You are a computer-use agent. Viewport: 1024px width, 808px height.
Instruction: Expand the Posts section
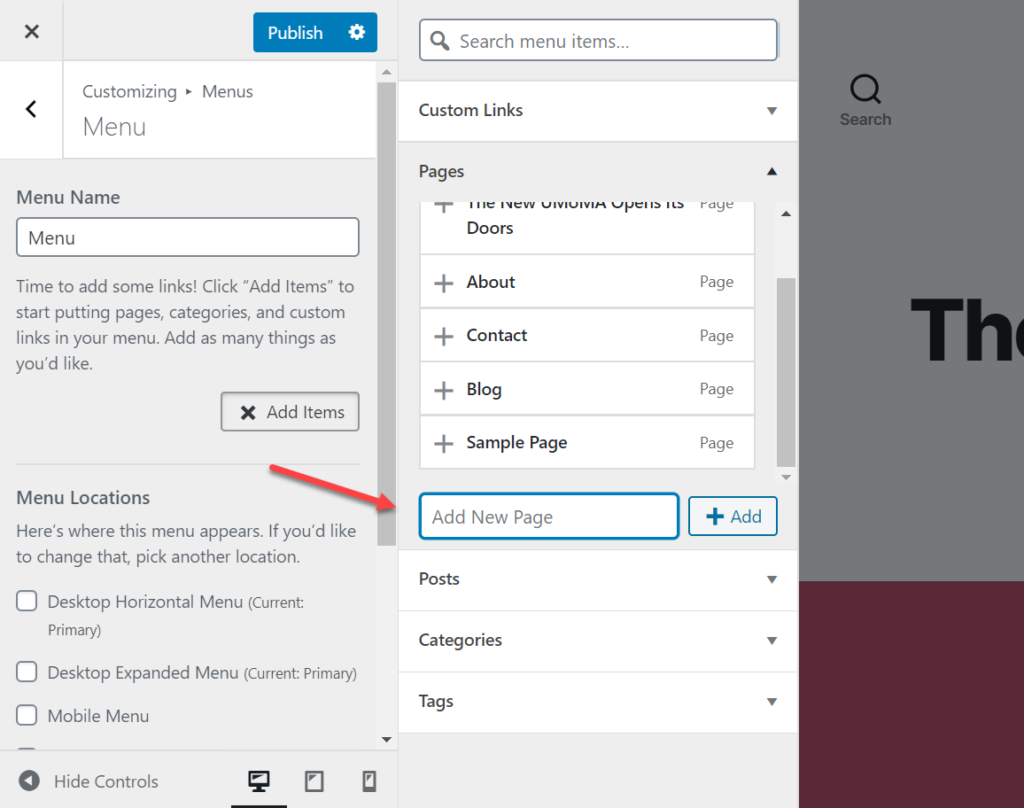coord(598,579)
